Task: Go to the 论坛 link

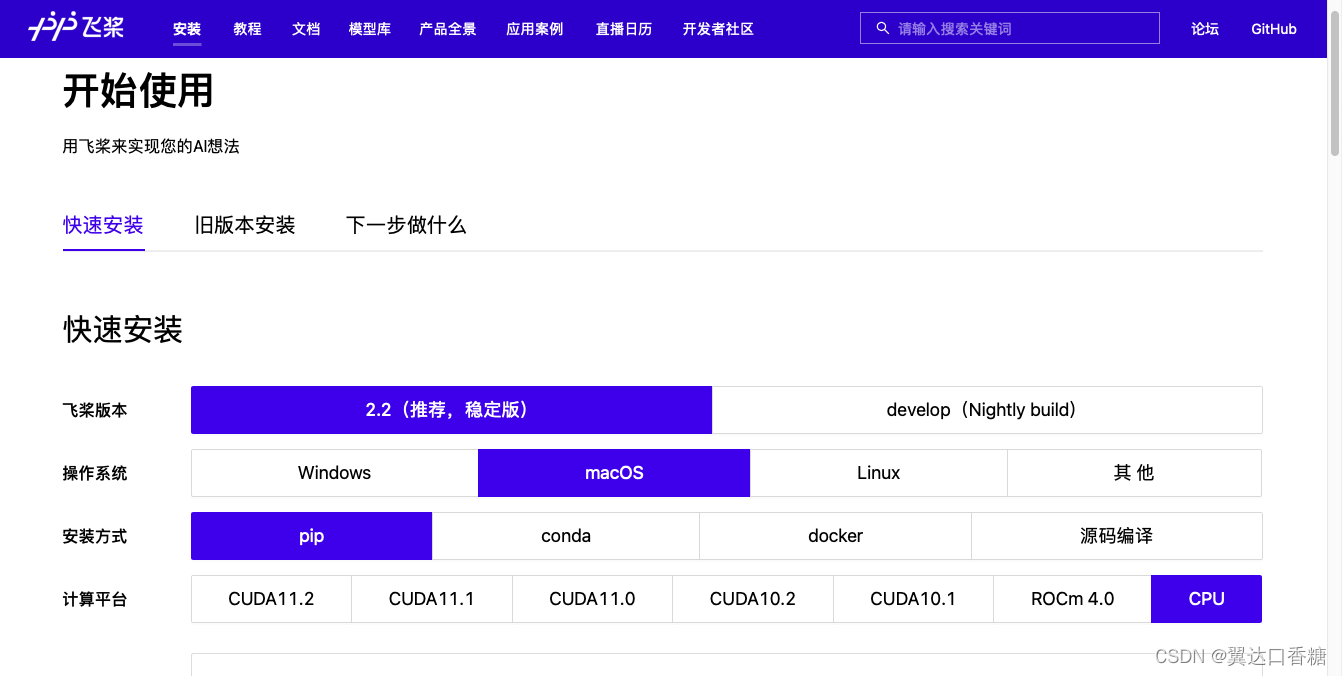Action: click(x=1205, y=29)
